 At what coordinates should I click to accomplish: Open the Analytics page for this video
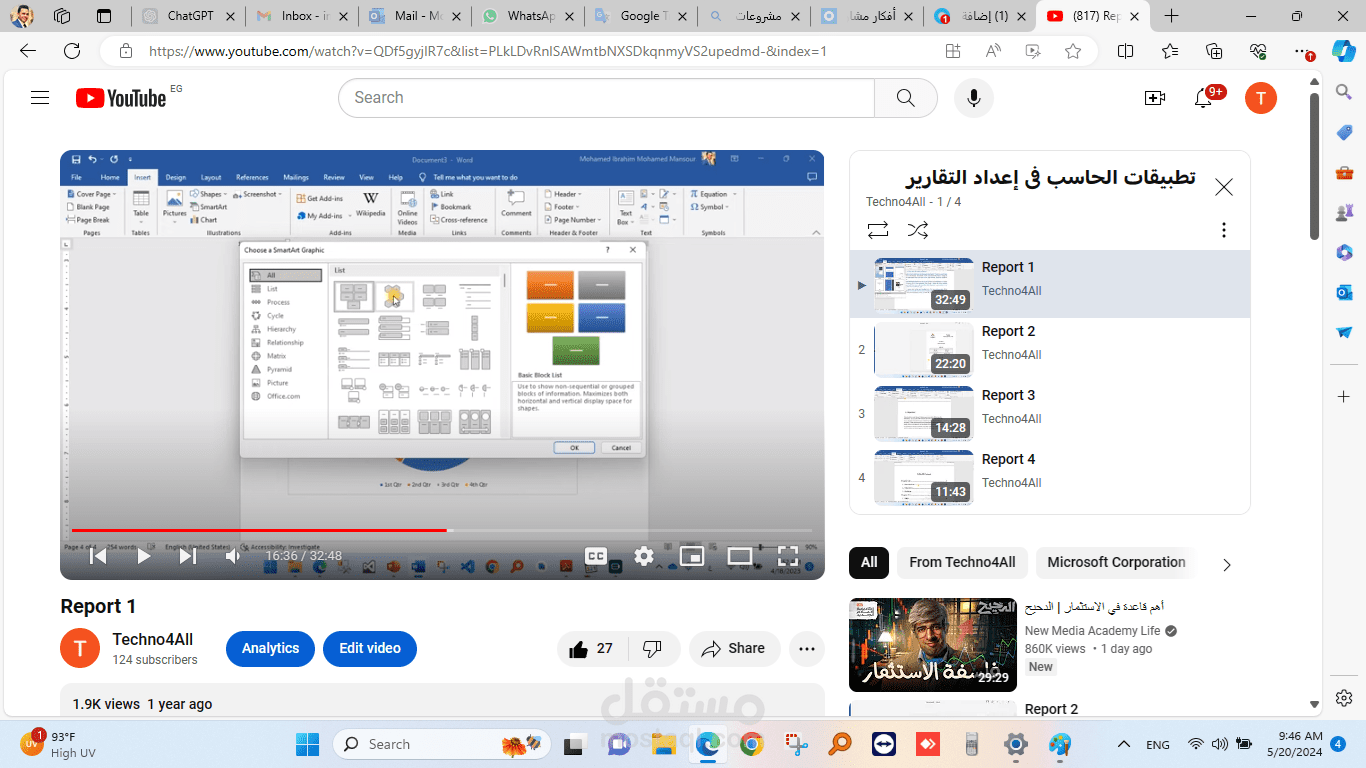tap(270, 648)
